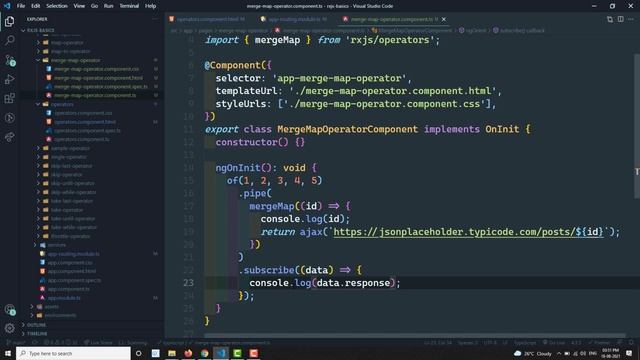Expand the map-operator folder
The image size is (640, 360).
pos(67,42)
